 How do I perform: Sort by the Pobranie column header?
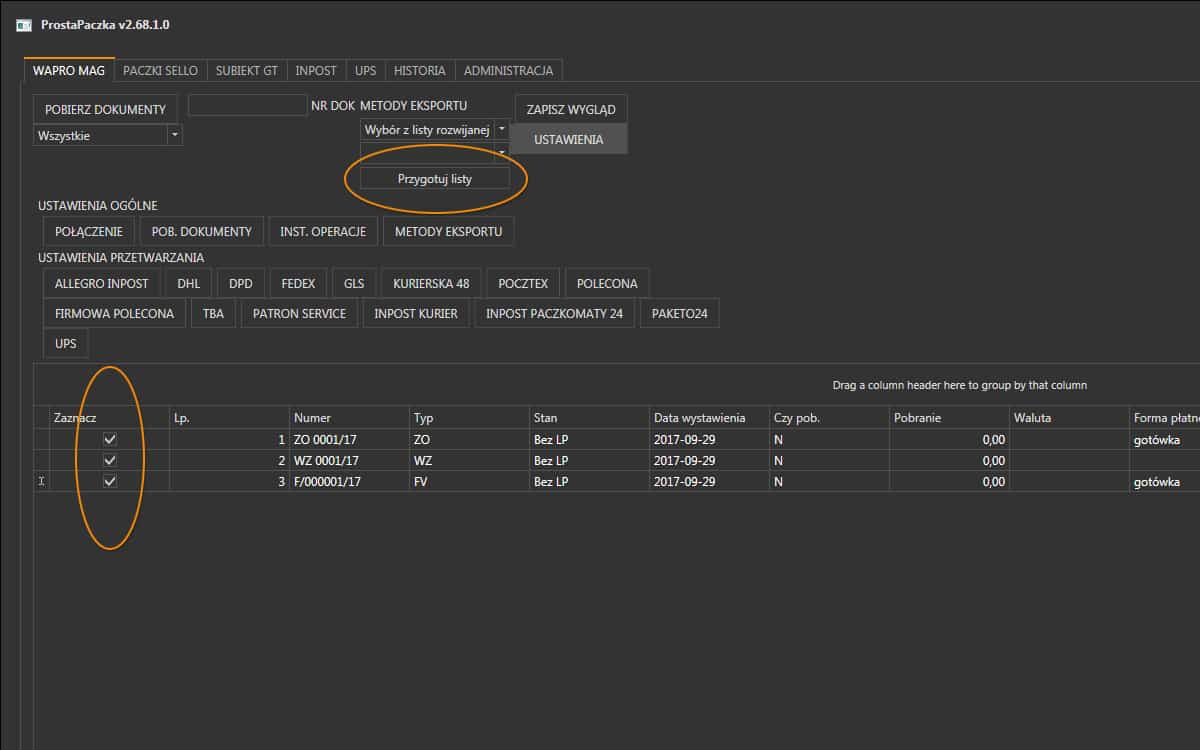coord(949,418)
